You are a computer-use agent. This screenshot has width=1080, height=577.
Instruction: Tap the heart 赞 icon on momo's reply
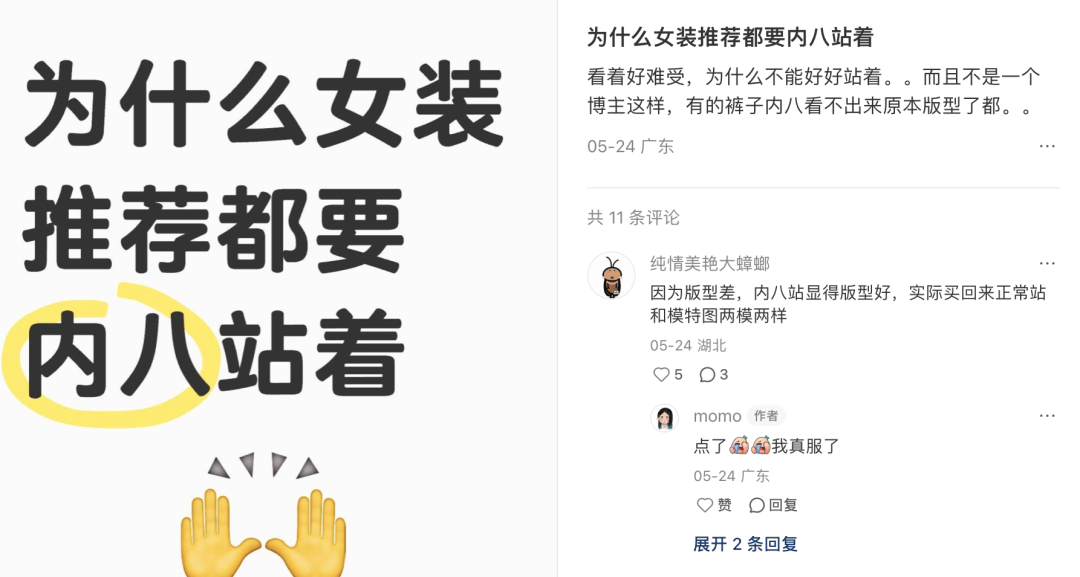(714, 505)
